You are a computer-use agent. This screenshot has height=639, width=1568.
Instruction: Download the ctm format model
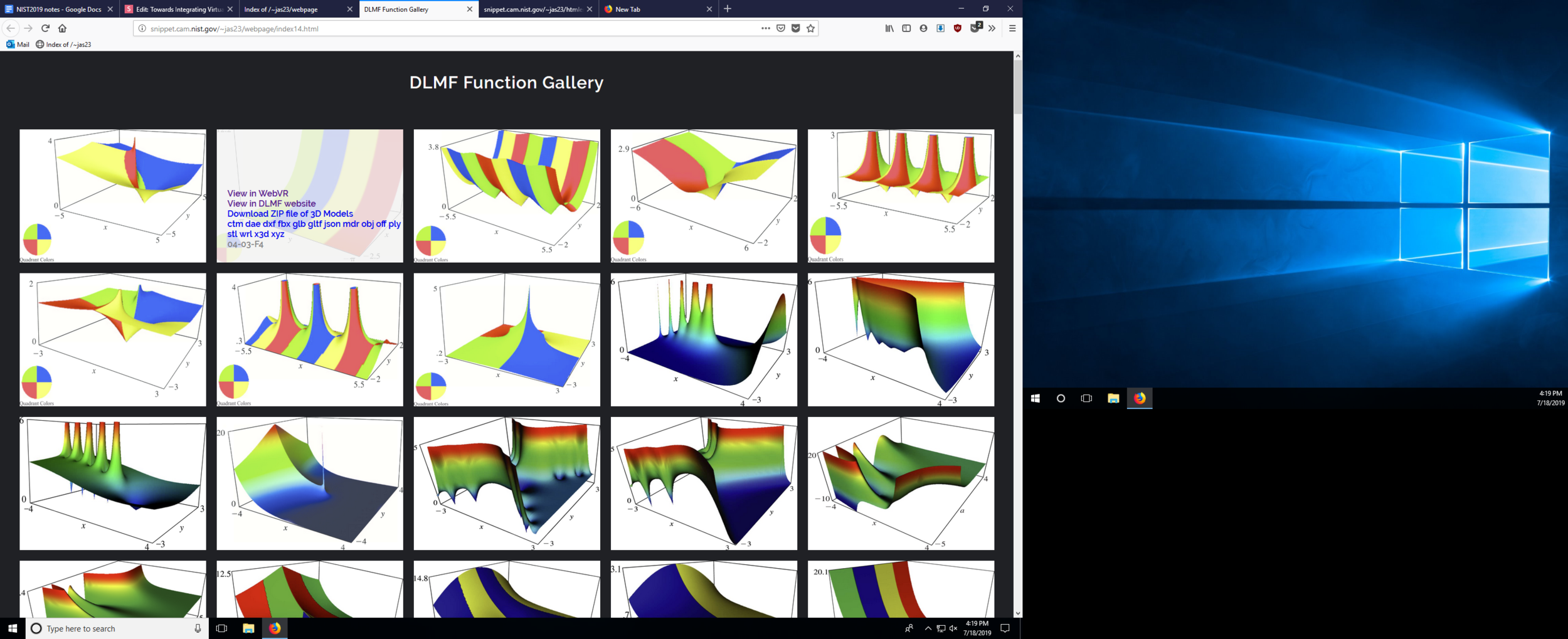click(235, 224)
